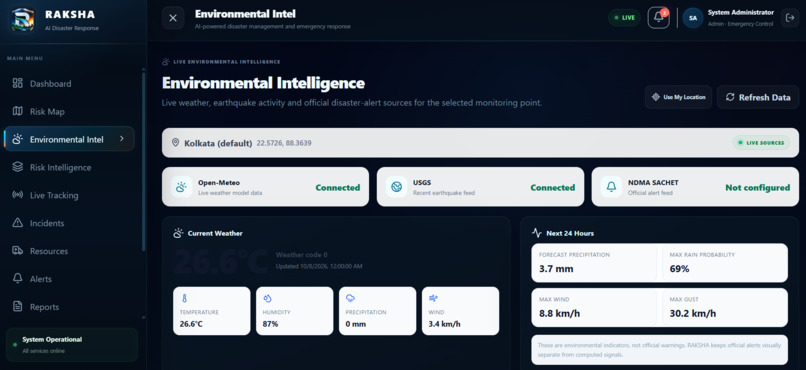This screenshot has height=370, width=806.
Task: Click the Environmental Intel weather icon
Action: click(x=17, y=139)
